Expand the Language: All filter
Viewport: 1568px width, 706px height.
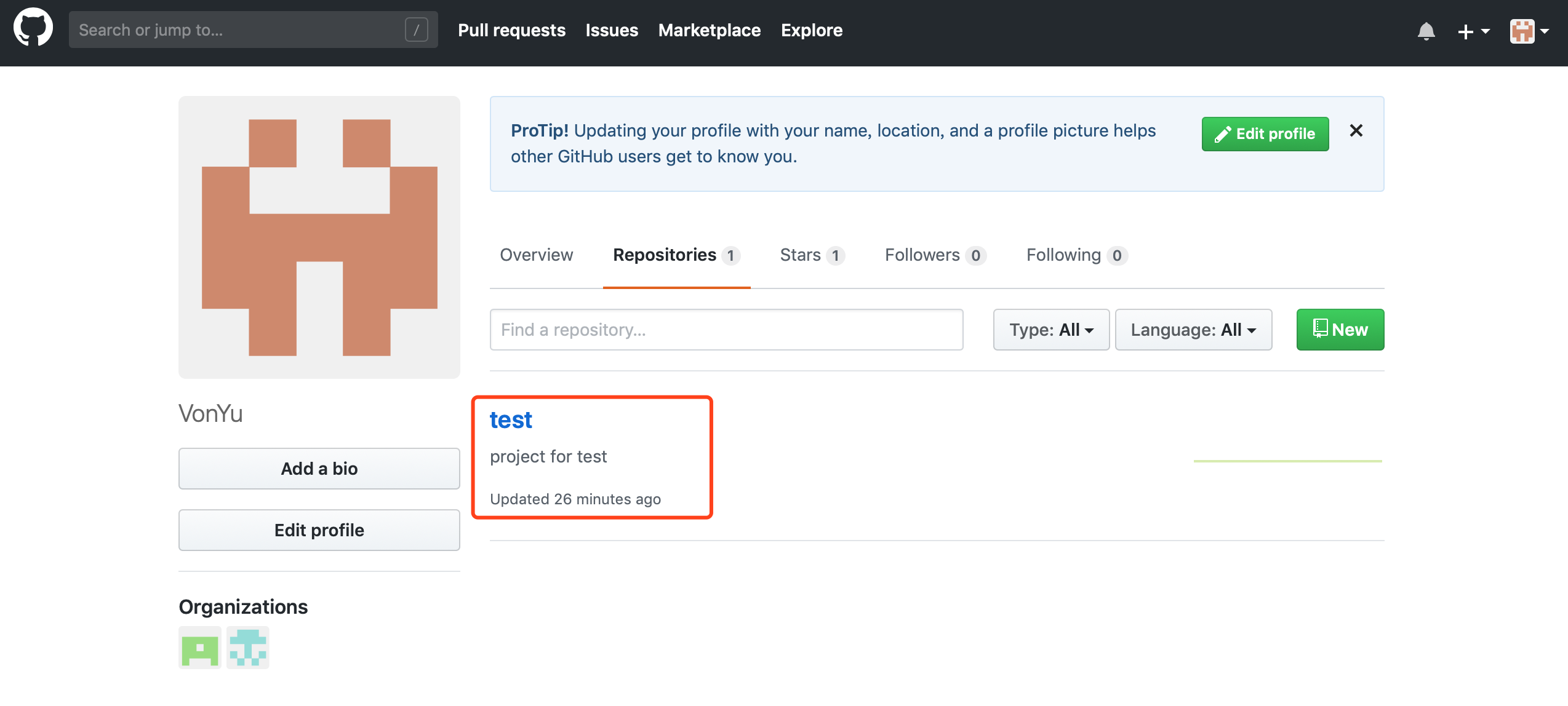pos(1193,330)
